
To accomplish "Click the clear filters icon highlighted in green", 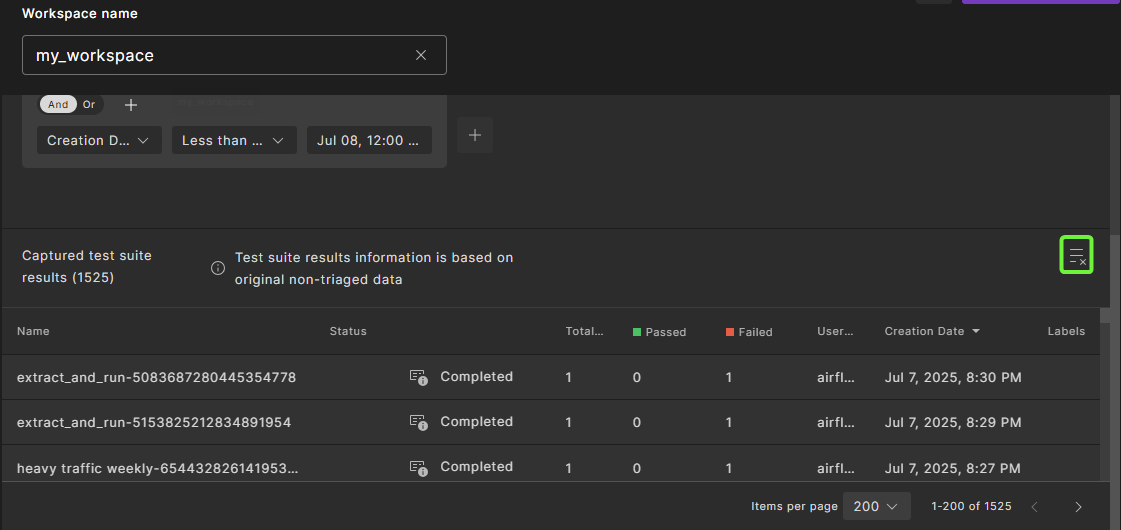I will point(1076,255).
